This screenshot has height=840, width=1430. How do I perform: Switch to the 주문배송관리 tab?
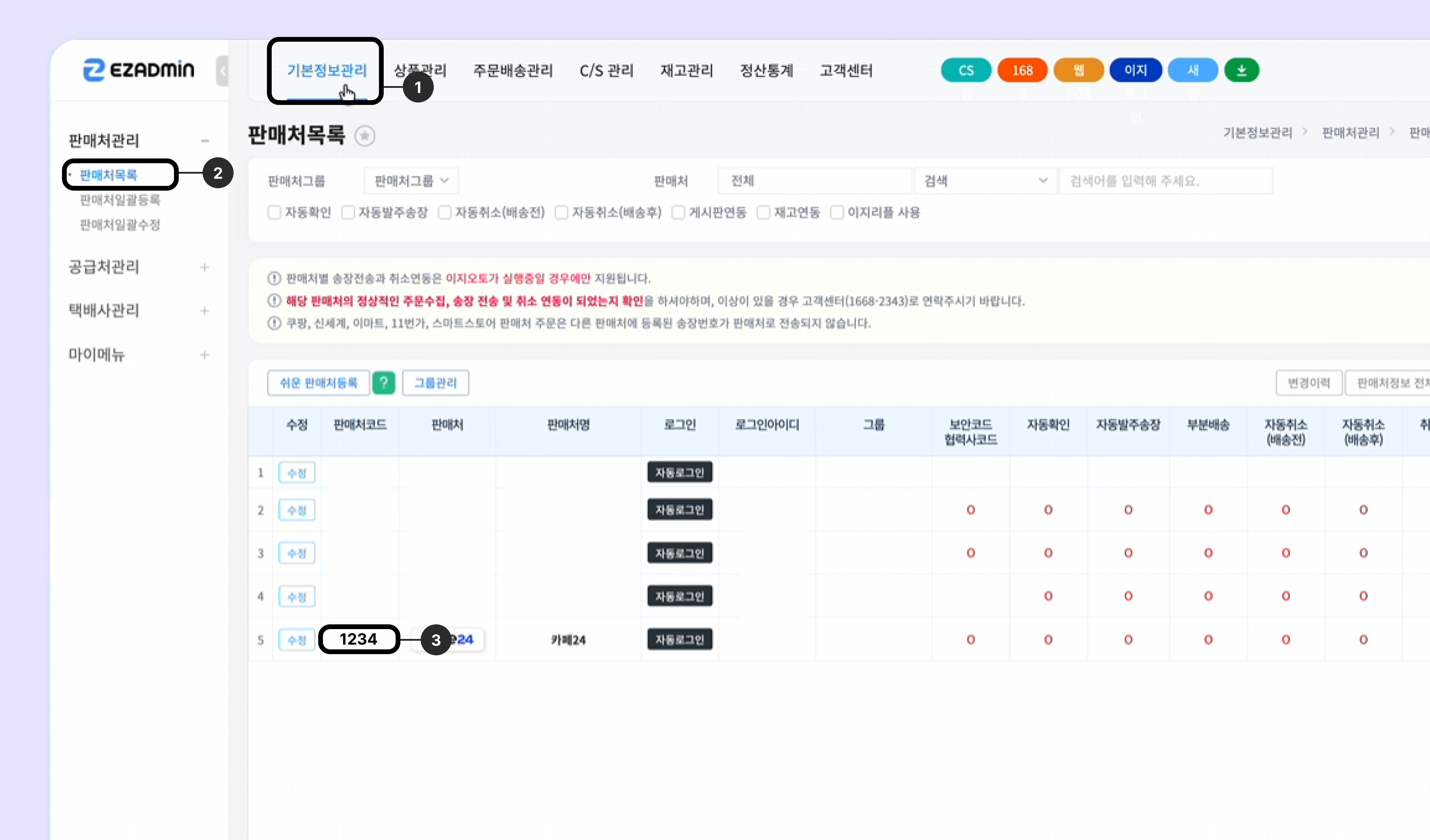coord(512,70)
